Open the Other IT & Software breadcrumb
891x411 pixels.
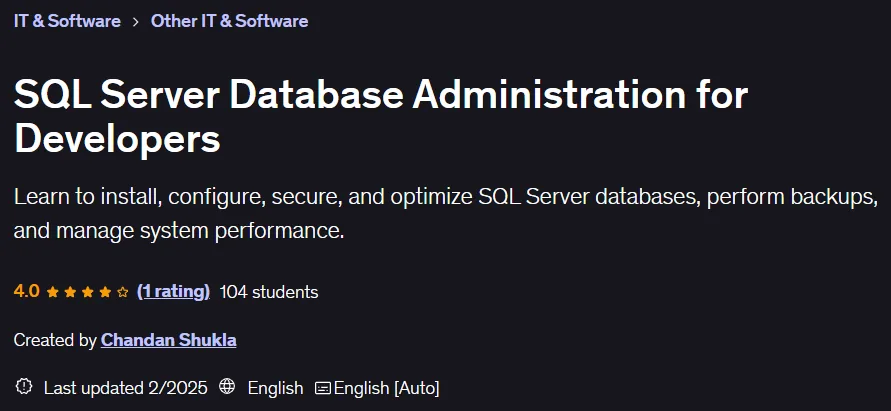[230, 21]
